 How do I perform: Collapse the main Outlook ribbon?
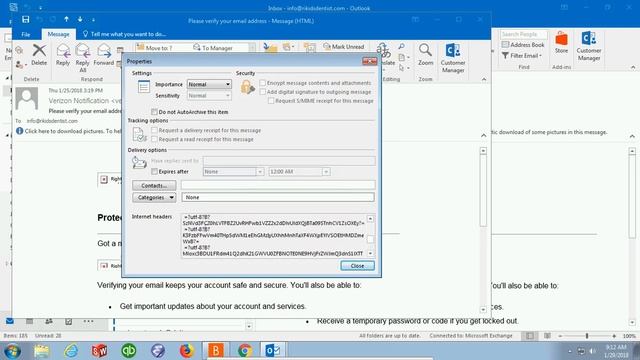[633, 67]
